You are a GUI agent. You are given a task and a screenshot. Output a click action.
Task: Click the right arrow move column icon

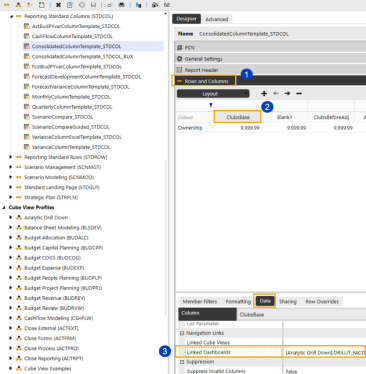click(287, 94)
